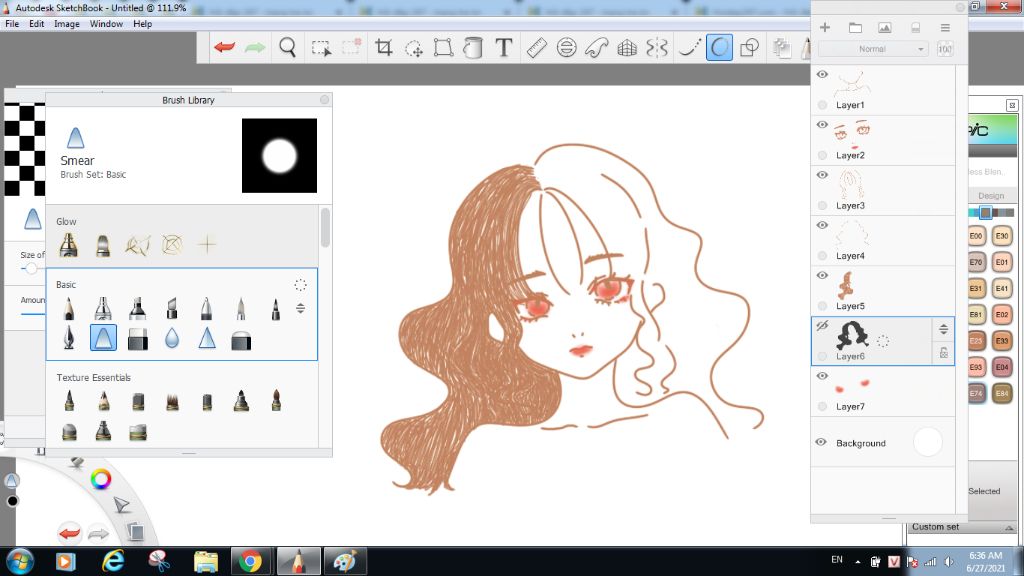
Task: Select first Texture Essentials brush
Action: pyautogui.click(x=69, y=400)
